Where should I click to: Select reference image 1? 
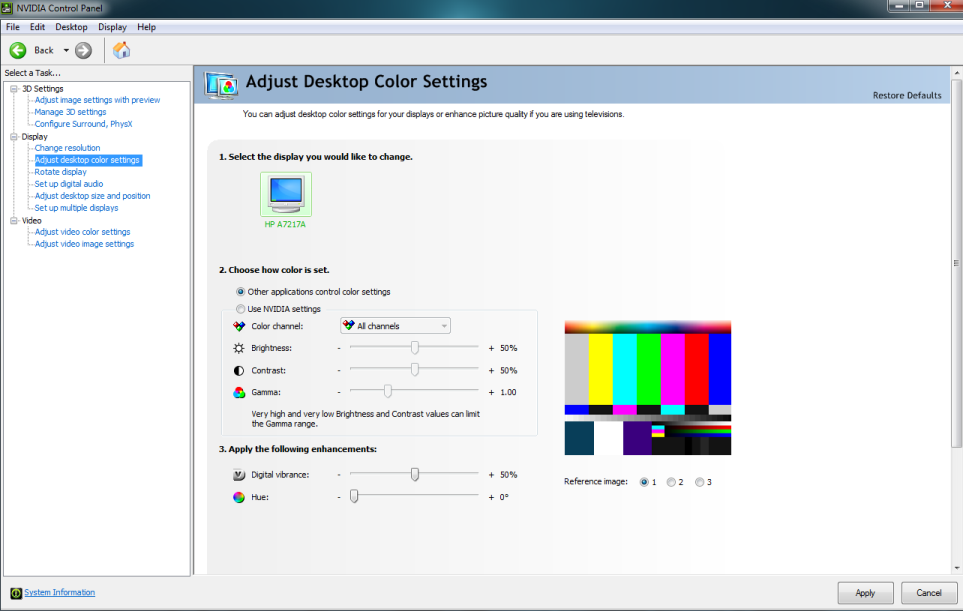[644, 482]
